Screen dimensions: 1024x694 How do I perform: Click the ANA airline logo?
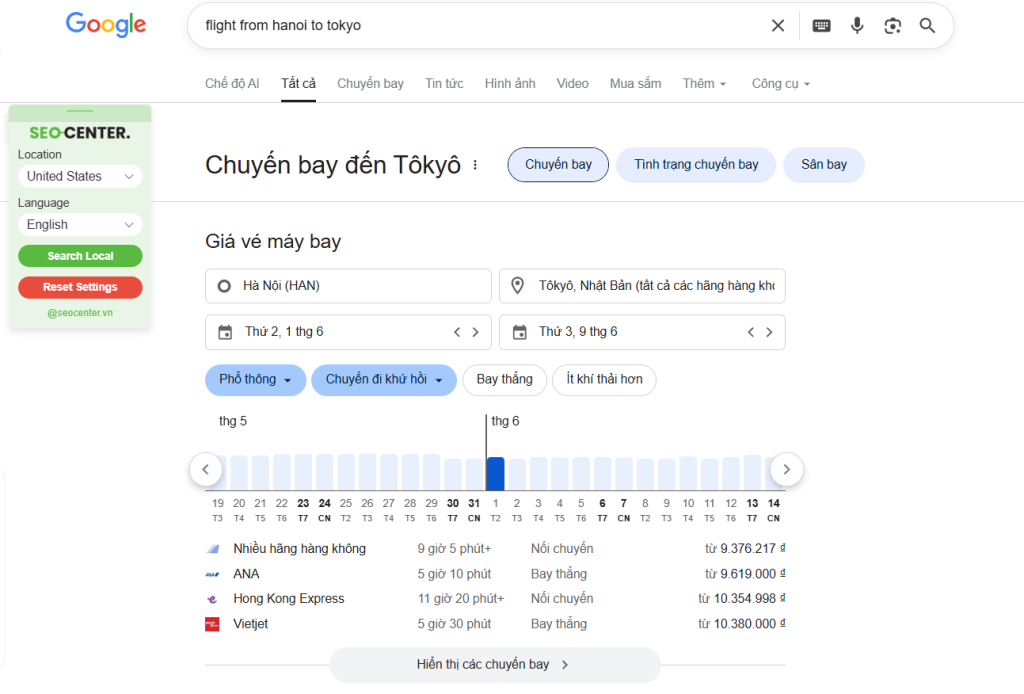tap(212, 573)
